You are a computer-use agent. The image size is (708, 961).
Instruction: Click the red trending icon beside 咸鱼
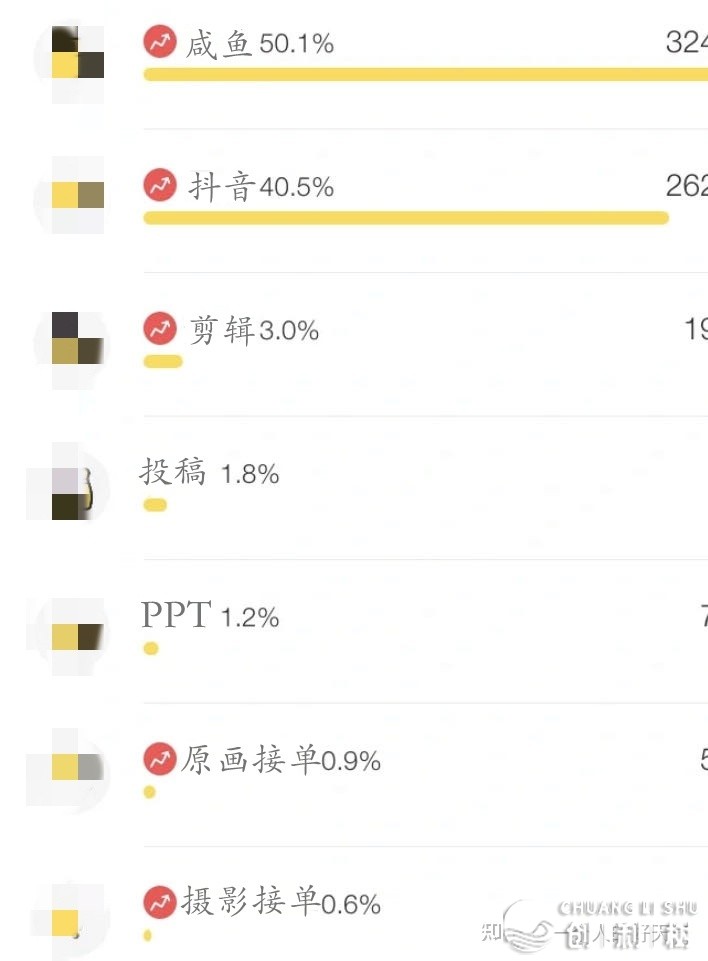click(160, 41)
